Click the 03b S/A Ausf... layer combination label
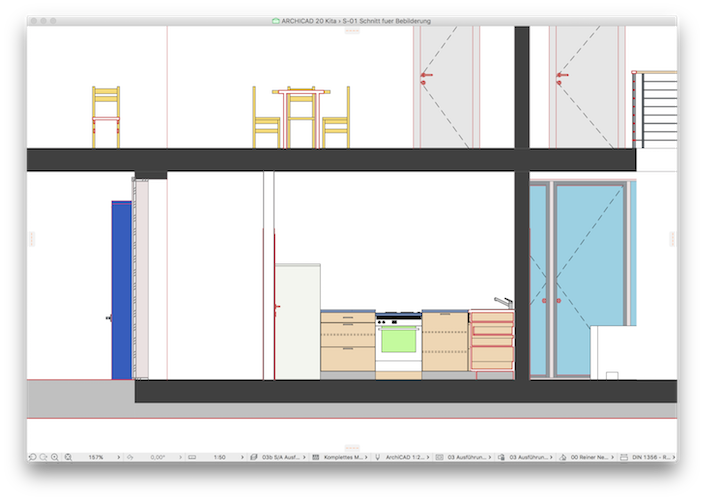 click(x=281, y=457)
